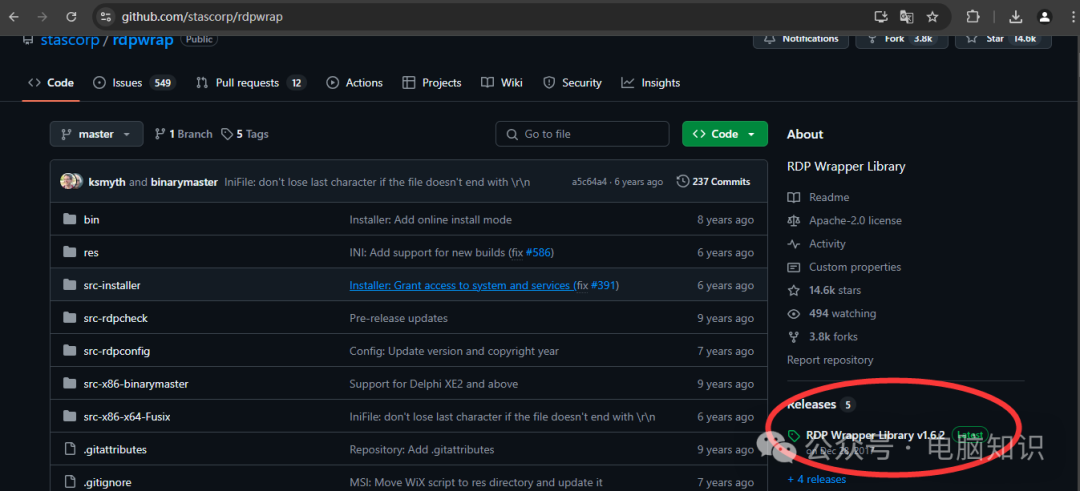Viewport: 1080px width, 491px height.
Task: Bookmark this page with the star icon
Action: pyautogui.click(x=932, y=17)
